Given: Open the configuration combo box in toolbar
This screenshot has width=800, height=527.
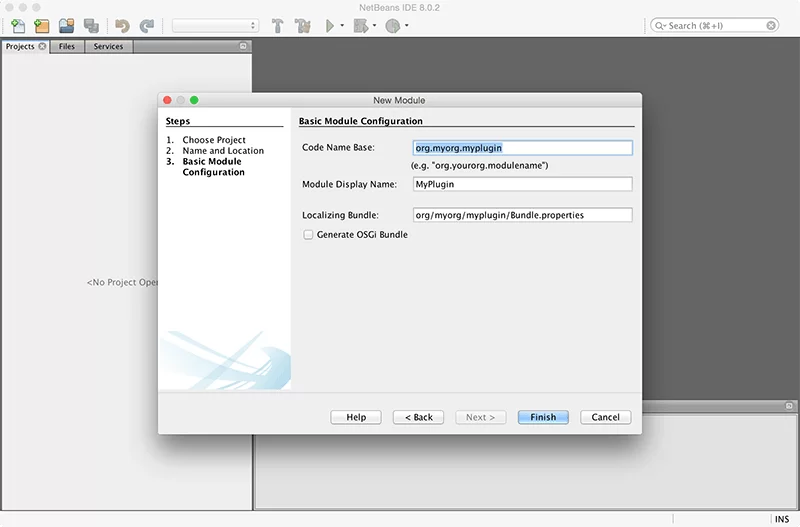Looking at the screenshot, I should click(x=215, y=26).
